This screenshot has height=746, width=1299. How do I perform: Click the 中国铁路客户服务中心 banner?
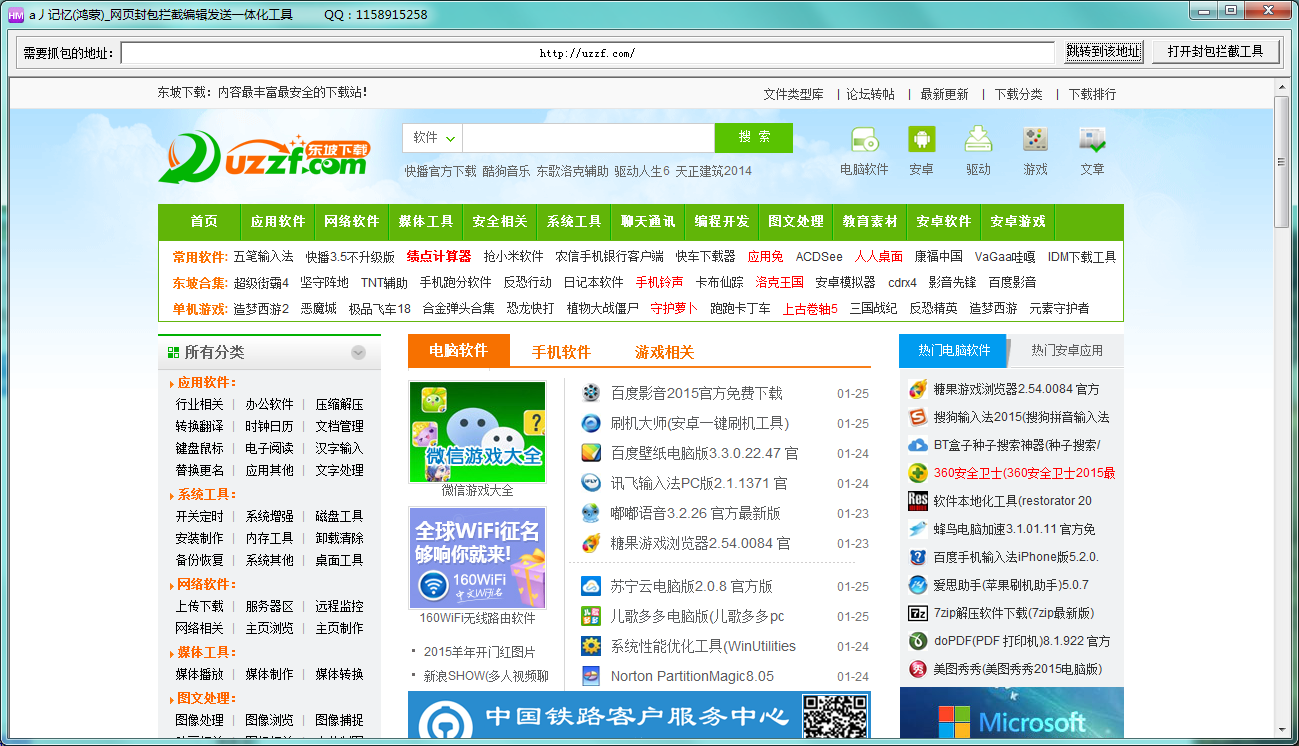click(x=639, y=716)
